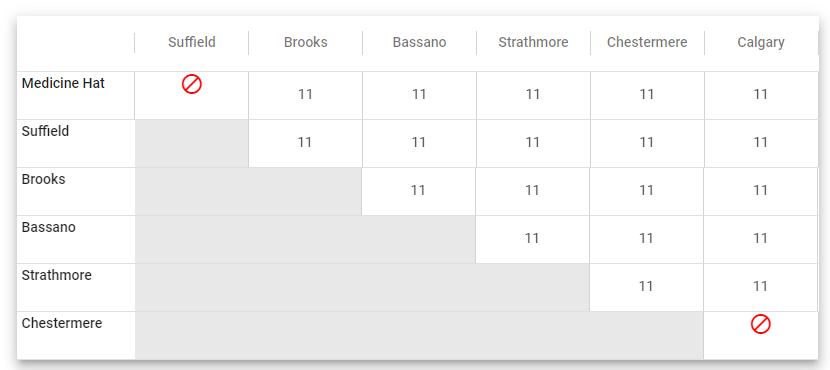Select the Brooks to Chestermere cell
The height and width of the screenshot is (370, 830).
point(646,191)
